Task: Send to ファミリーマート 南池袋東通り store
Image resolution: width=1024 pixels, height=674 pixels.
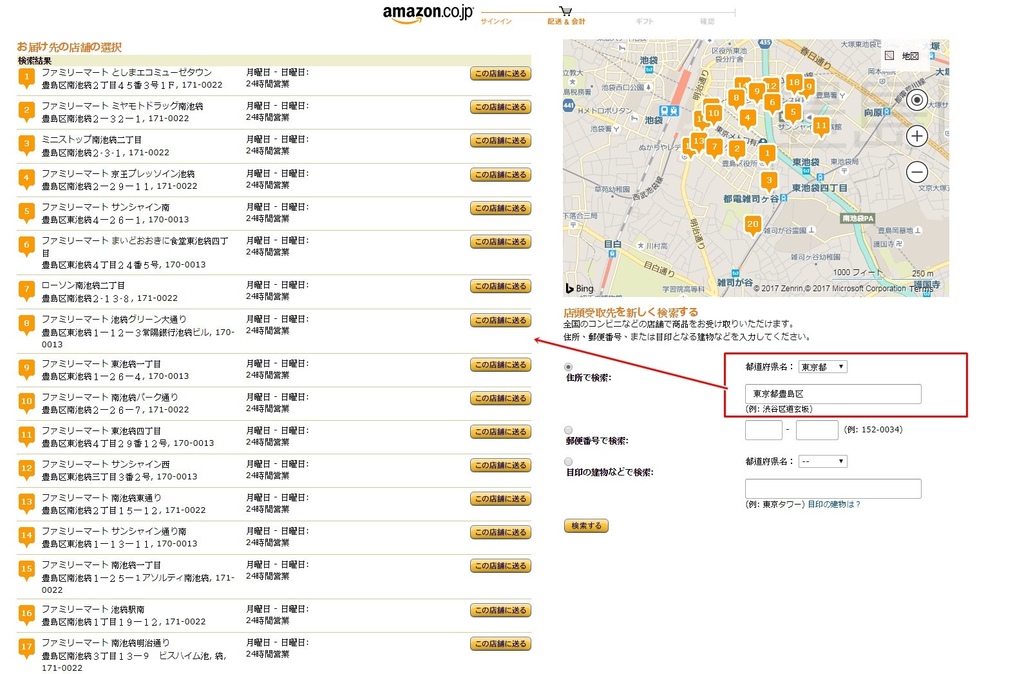Action: [x=500, y=499]
